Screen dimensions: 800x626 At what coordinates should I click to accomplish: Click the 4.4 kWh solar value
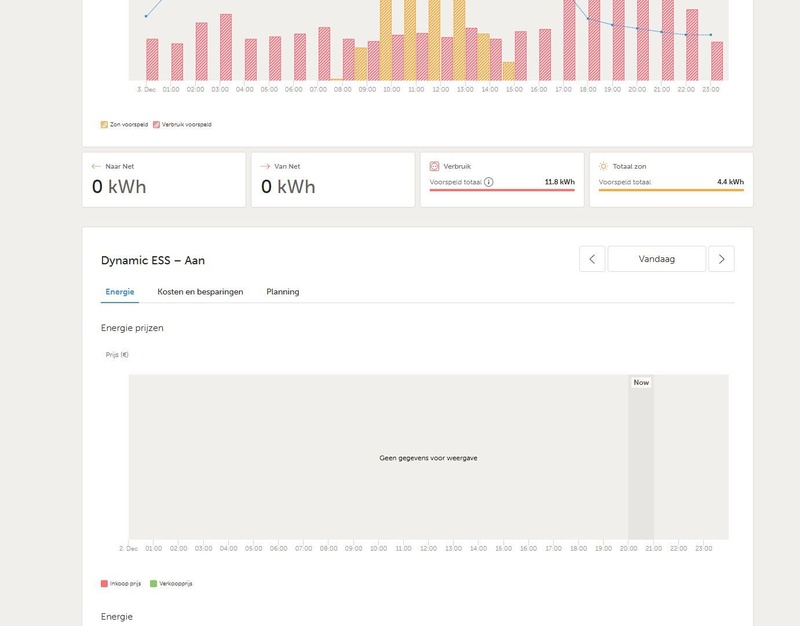pos(731,182)
